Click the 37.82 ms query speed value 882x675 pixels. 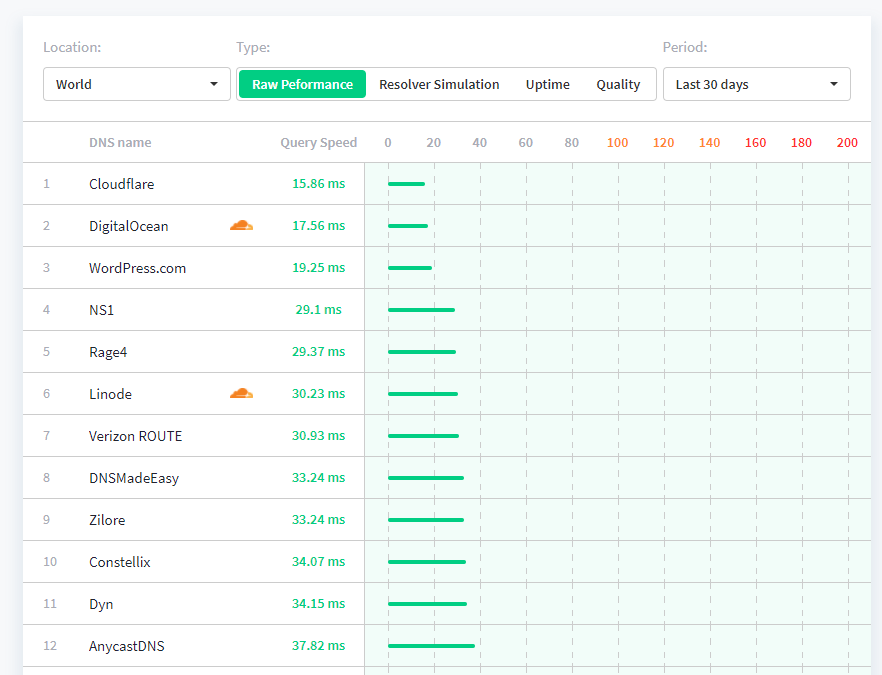coord(318,645)
